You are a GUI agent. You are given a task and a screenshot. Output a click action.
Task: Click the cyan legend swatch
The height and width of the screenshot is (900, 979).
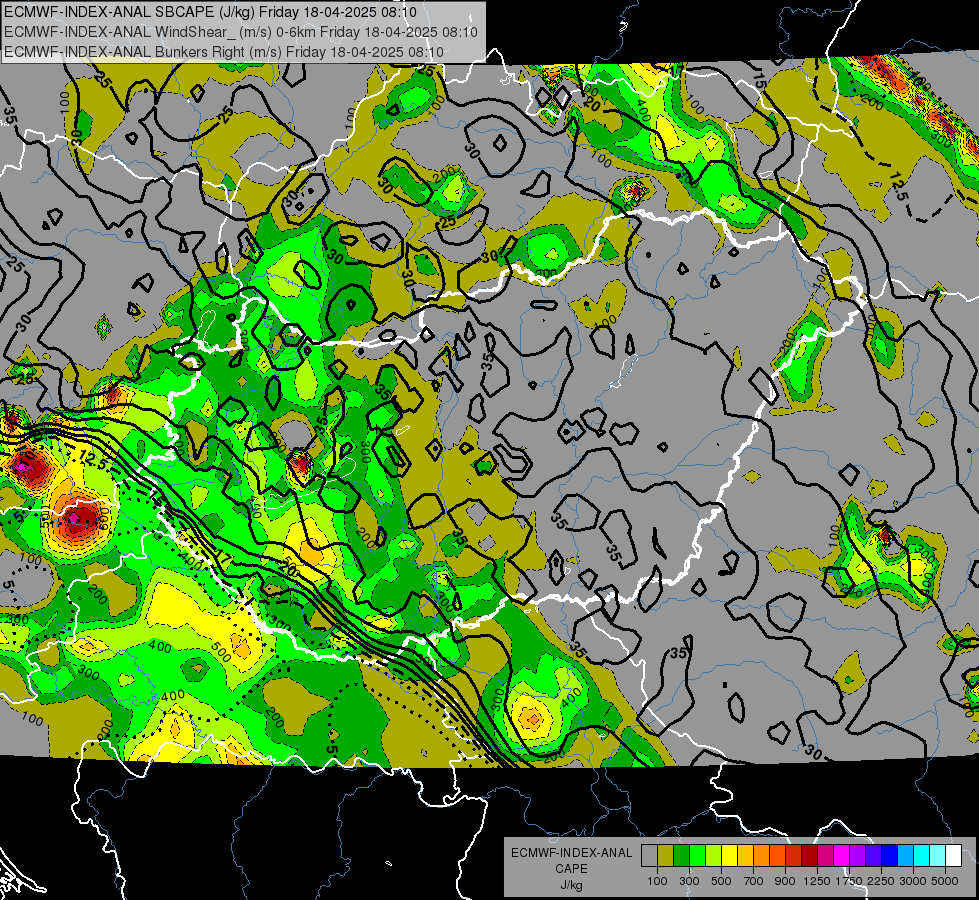922,855
